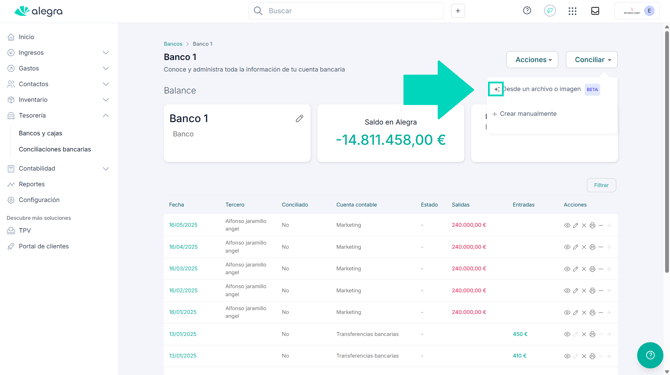Open Configuración in sidebar

[39, 200]
